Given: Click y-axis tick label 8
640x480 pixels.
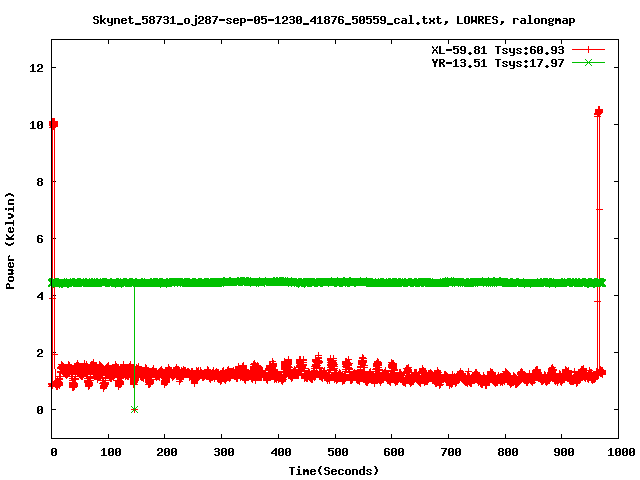Looking at the screenshot, I should (40, 182).
